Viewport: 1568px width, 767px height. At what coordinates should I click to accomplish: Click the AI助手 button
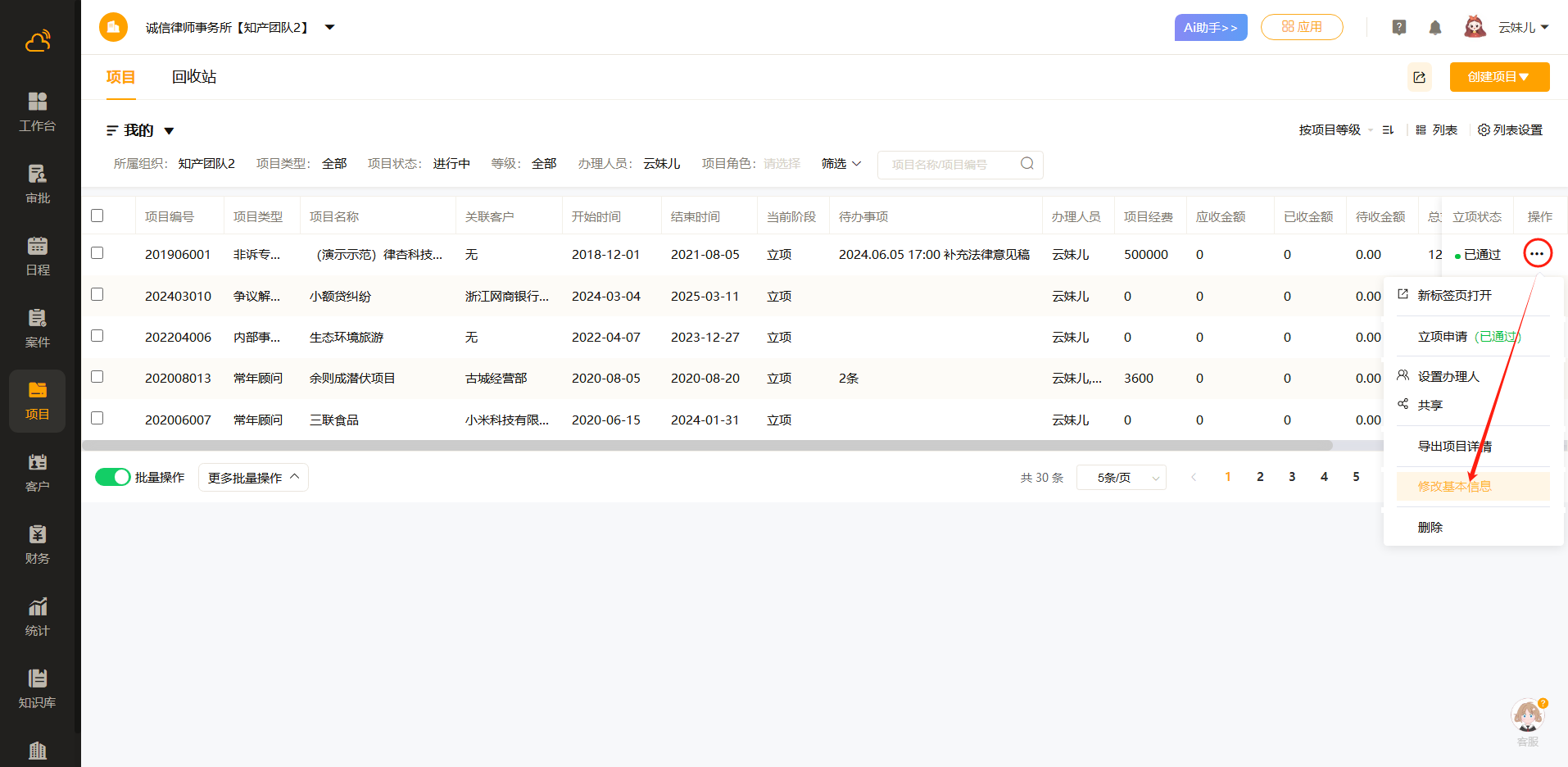(x=1210, y=28)
